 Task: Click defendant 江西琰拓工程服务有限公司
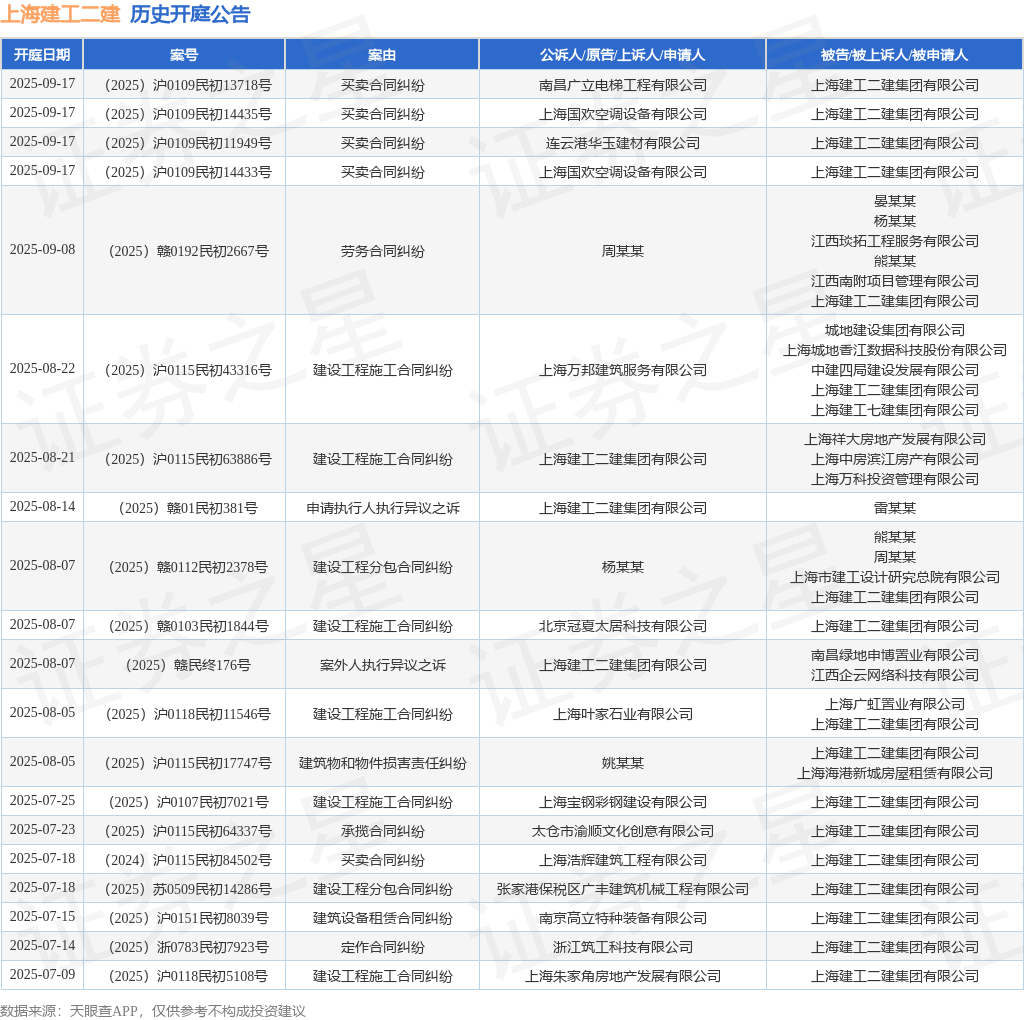[895, 241]
